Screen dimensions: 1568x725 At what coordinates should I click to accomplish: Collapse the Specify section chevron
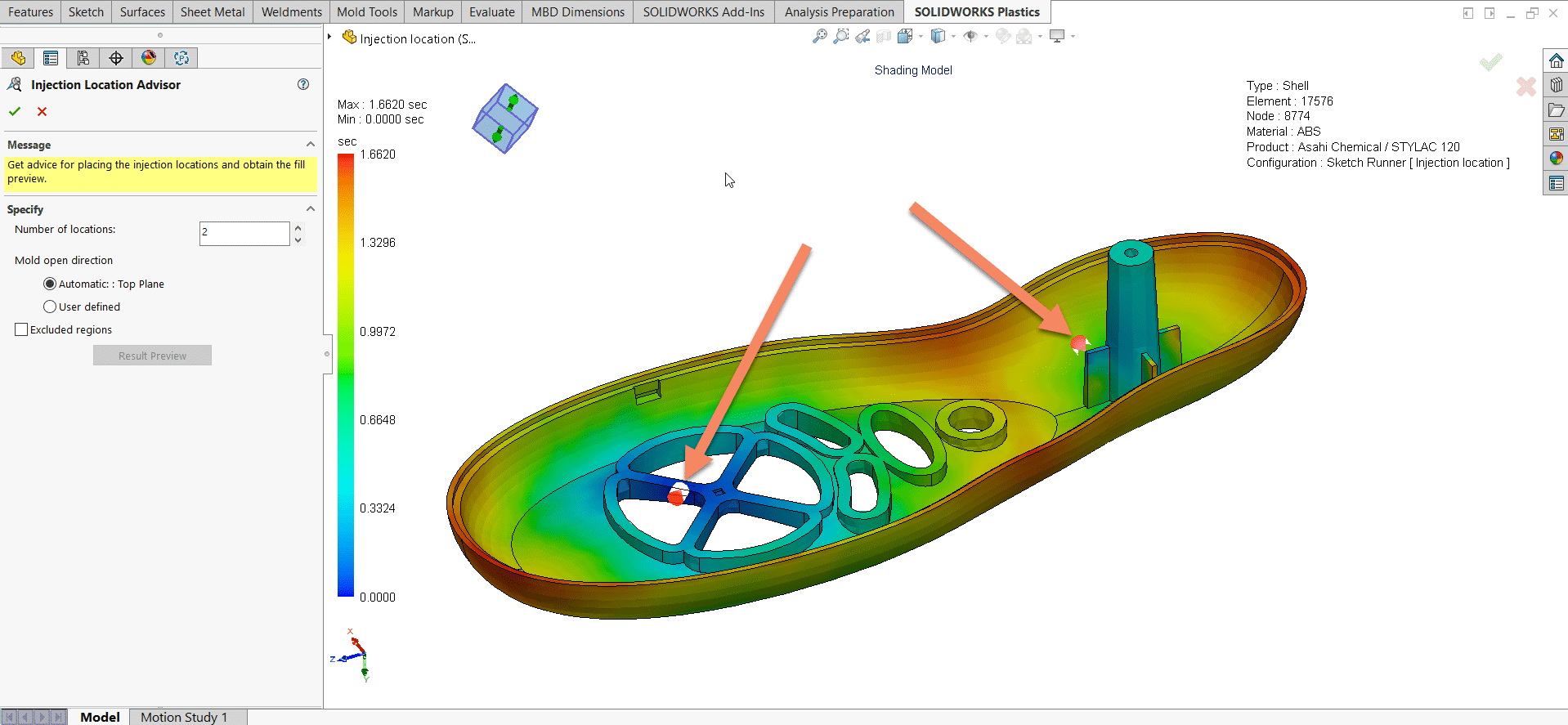311,209
